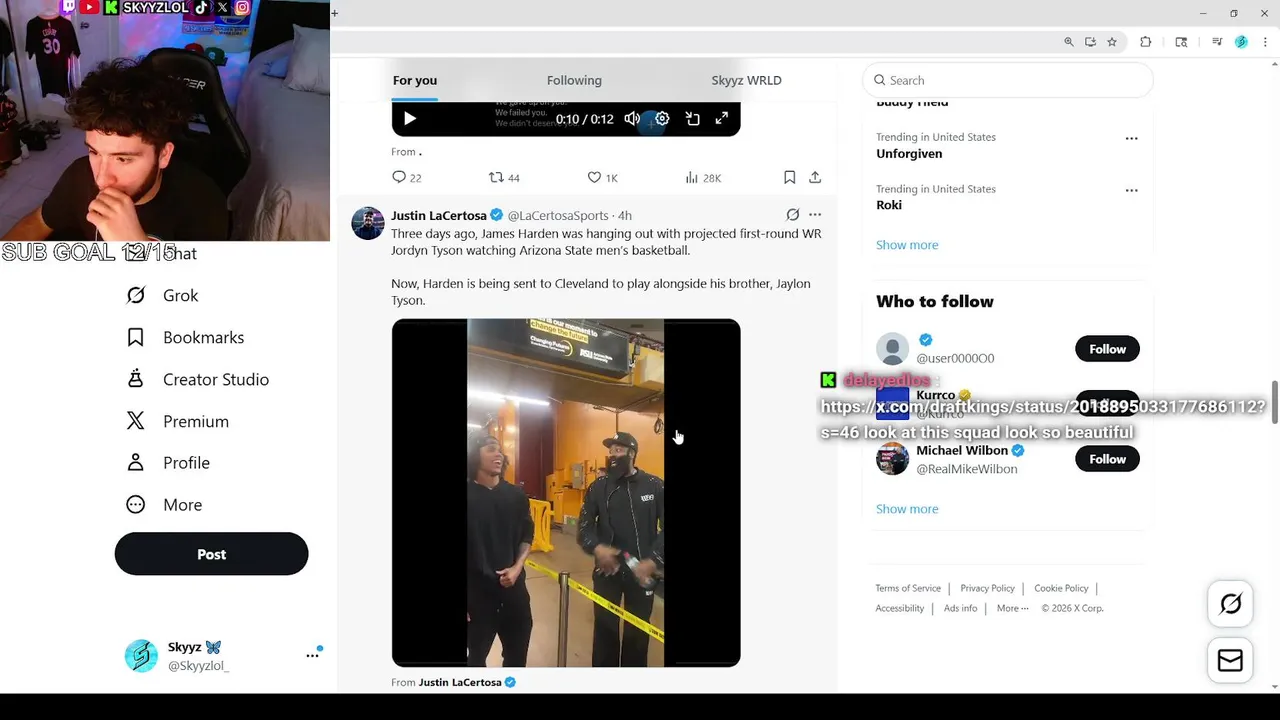Click the Grok sidebar icon

pyautogui.click(x=136, y=295)
